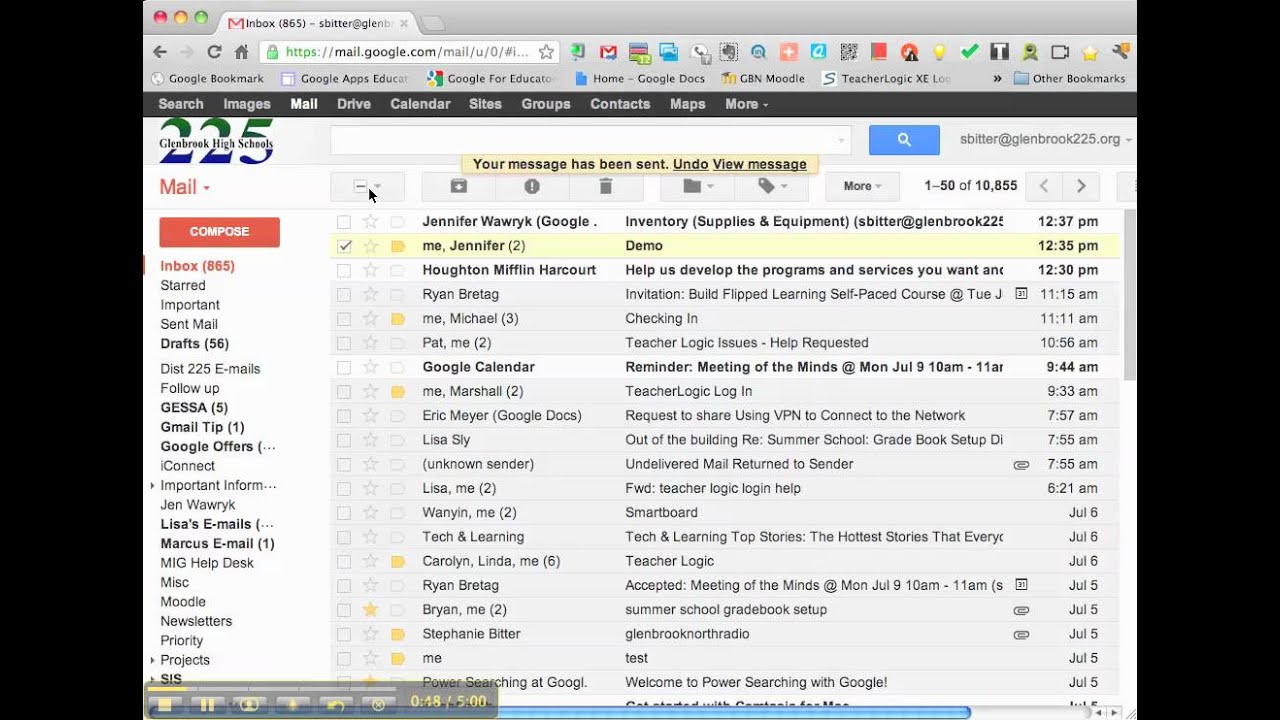
Task: Click the Gmail search input field
Action: click(x=591, y=140)
